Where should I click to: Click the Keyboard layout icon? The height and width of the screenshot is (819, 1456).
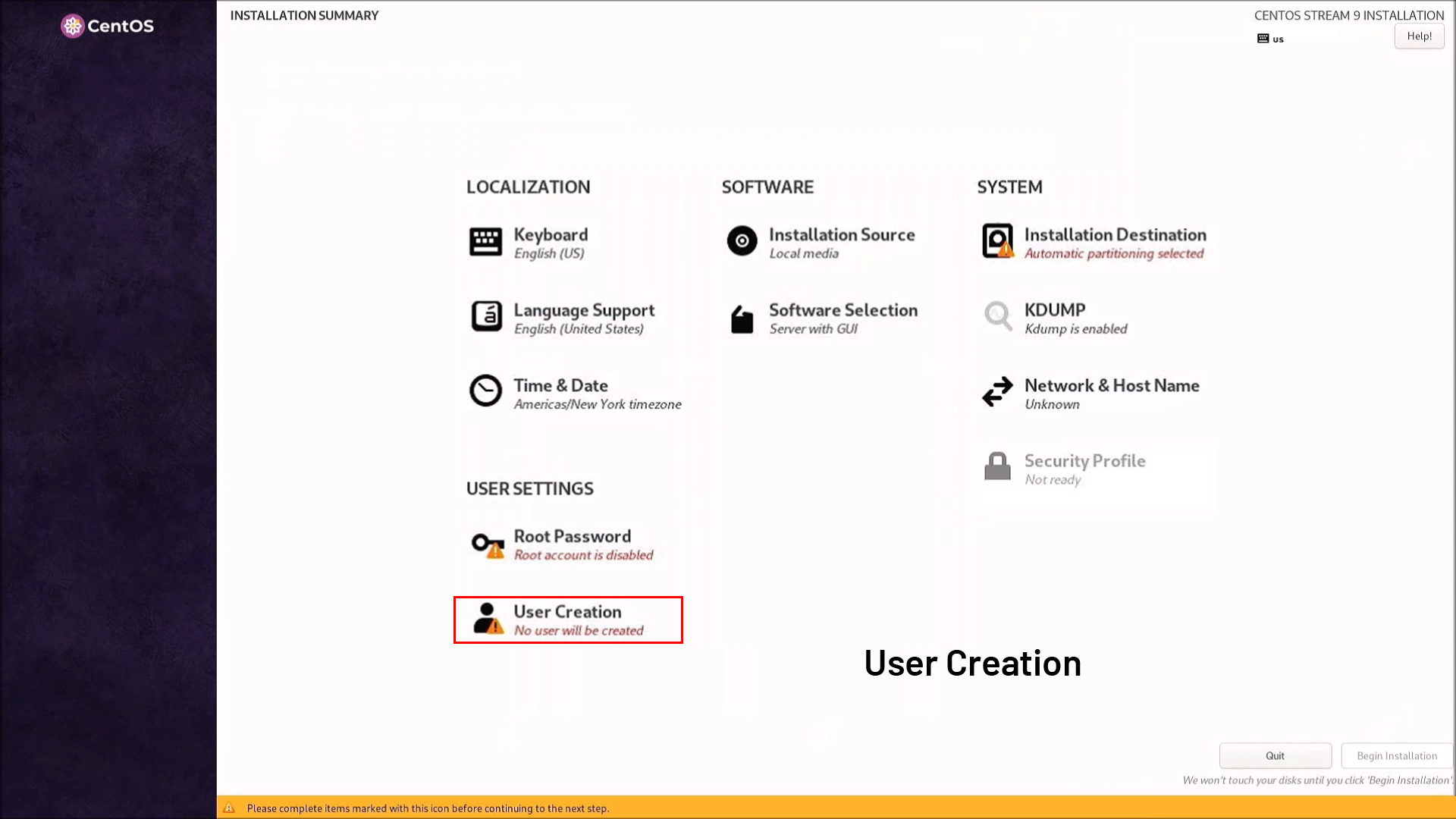coord(485,242)
